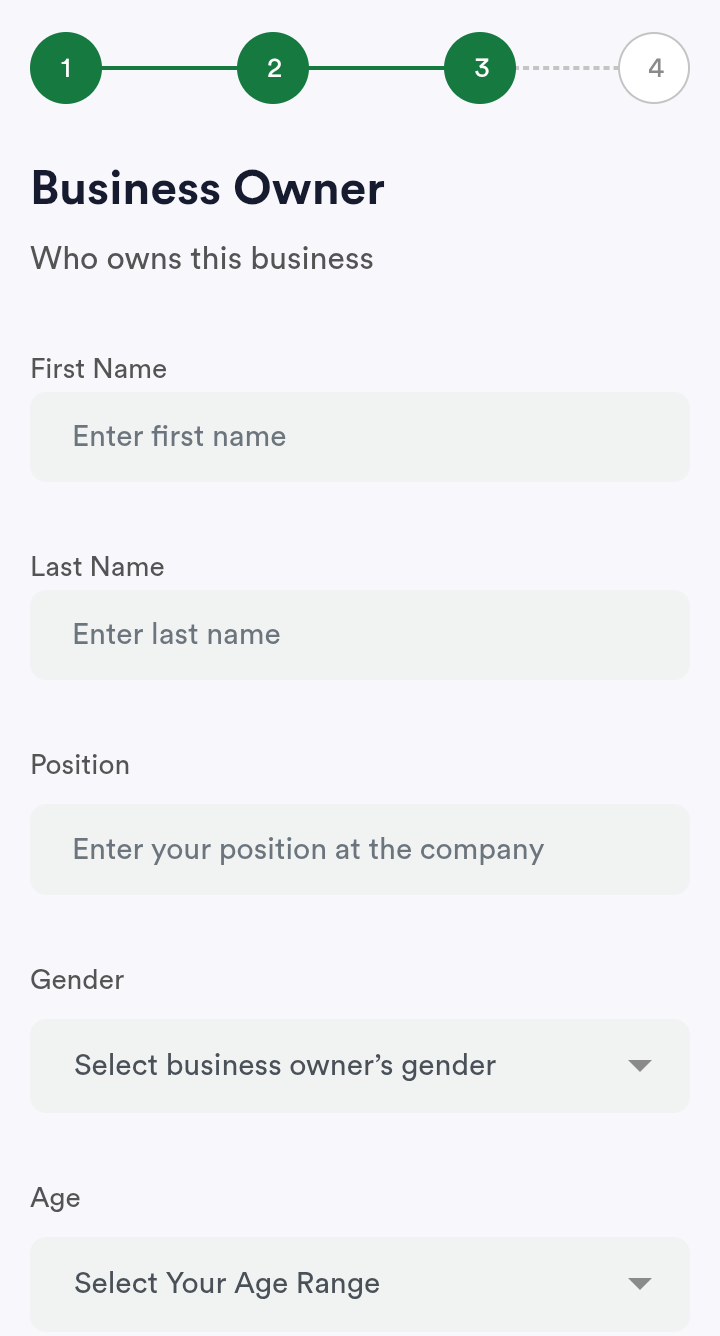Click the Enter first name field
This screenshot has width=720, height=1336.
tap(360, 437)
